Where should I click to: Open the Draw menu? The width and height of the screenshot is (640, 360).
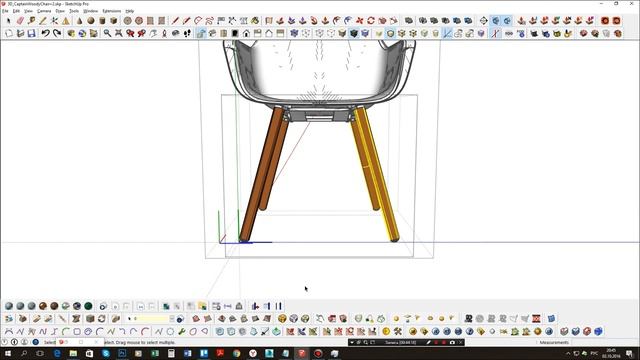[60, 11]
